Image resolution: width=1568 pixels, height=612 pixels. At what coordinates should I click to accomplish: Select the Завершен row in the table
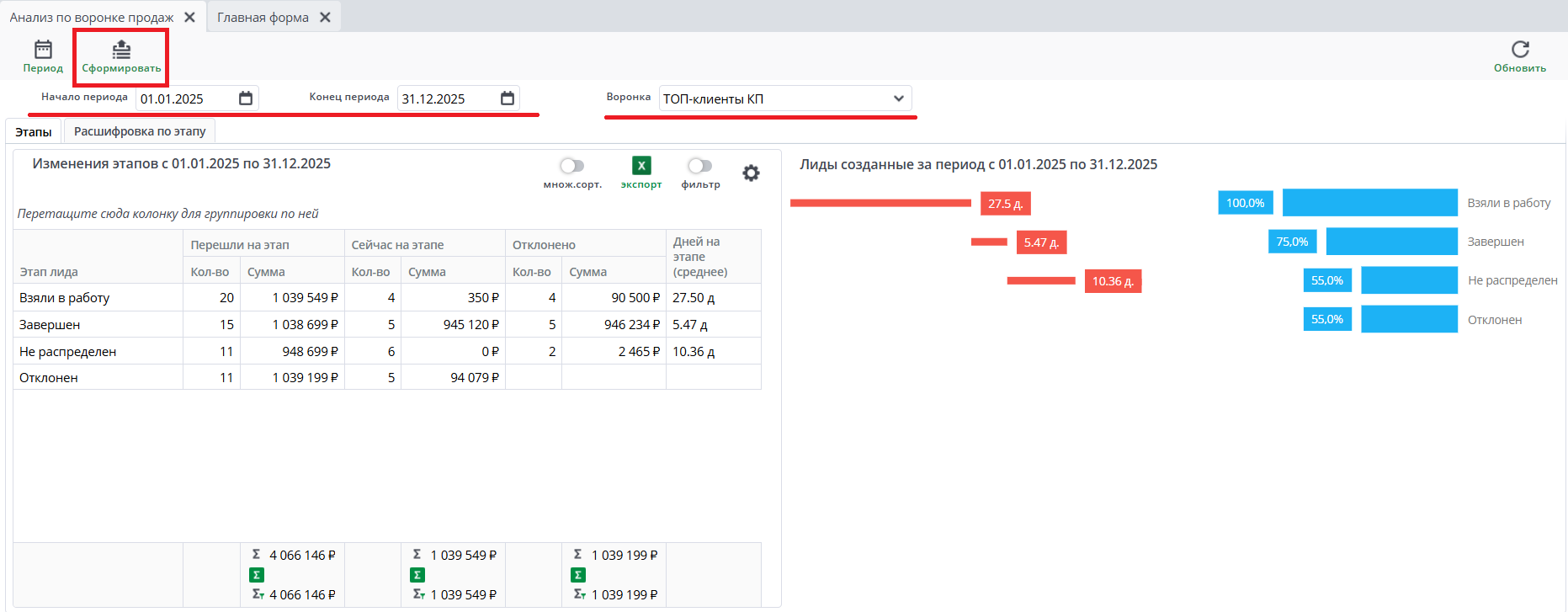[50, 325]
